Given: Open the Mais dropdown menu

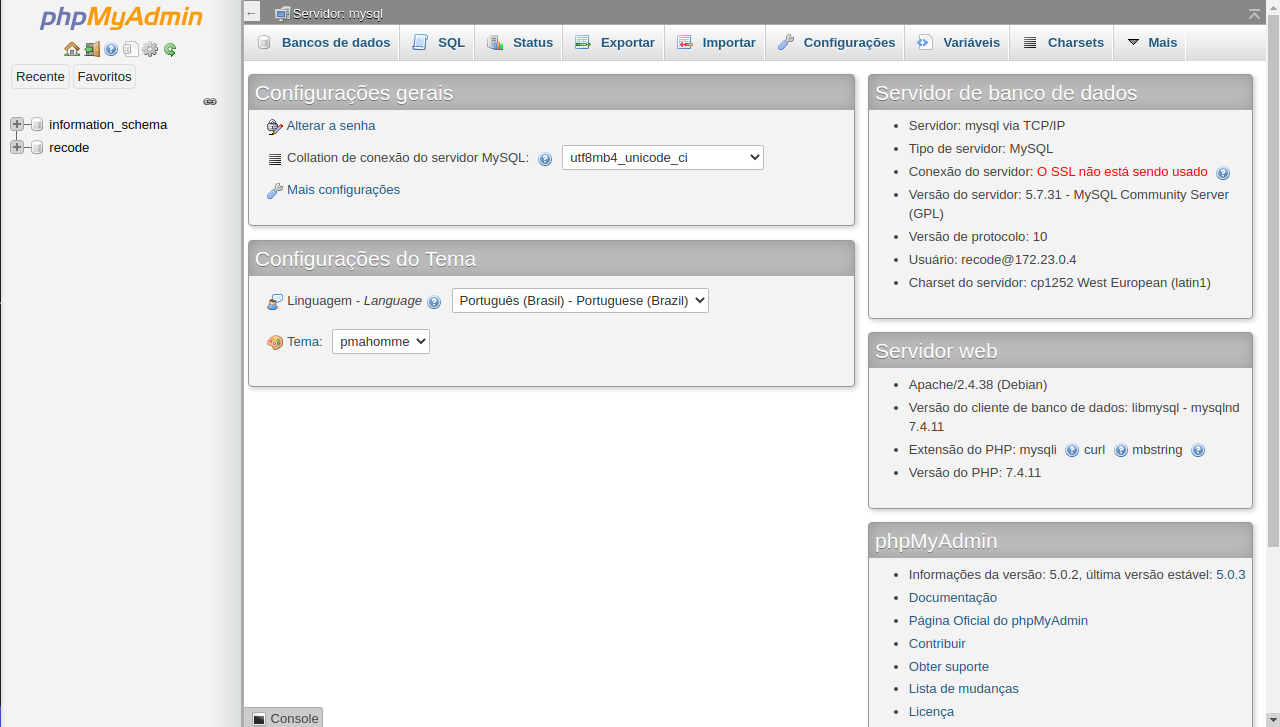Looking at the screenshot, I should 1151,43.
